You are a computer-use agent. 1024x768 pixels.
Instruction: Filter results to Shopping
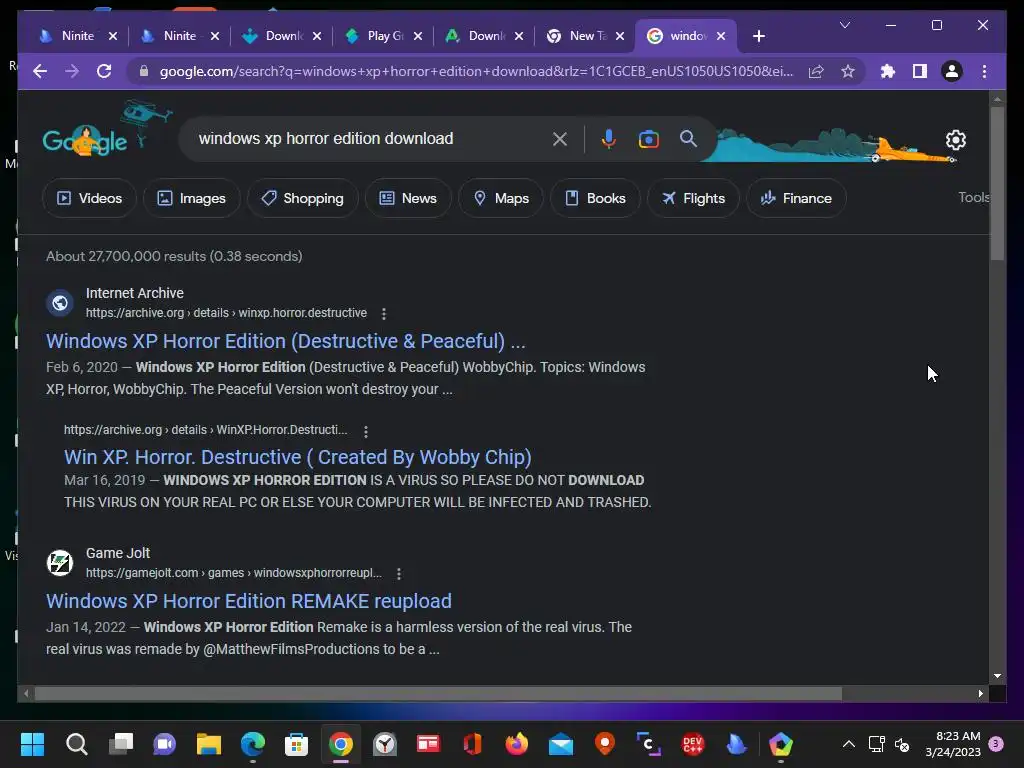pos(302,198)
